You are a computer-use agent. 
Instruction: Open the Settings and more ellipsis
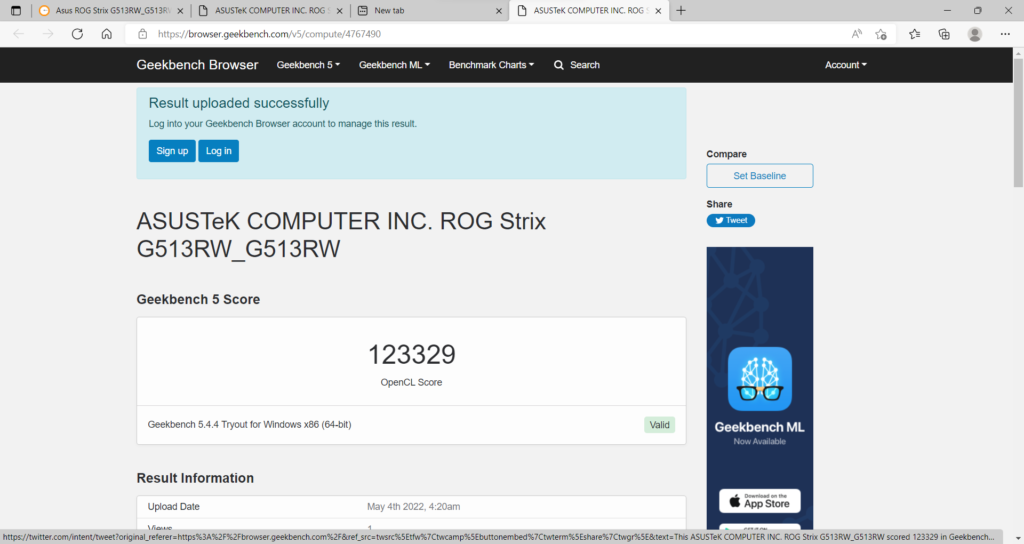click(1005, 34)
